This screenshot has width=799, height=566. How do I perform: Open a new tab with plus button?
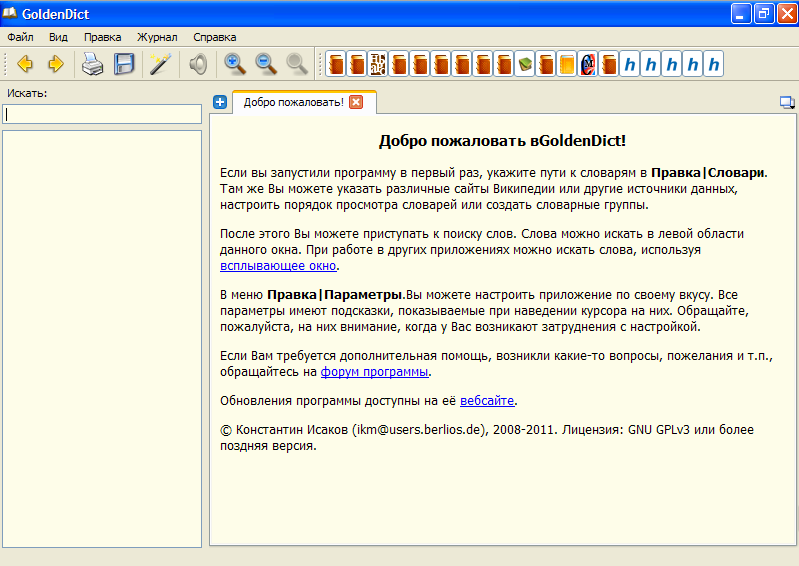[221, 102]
